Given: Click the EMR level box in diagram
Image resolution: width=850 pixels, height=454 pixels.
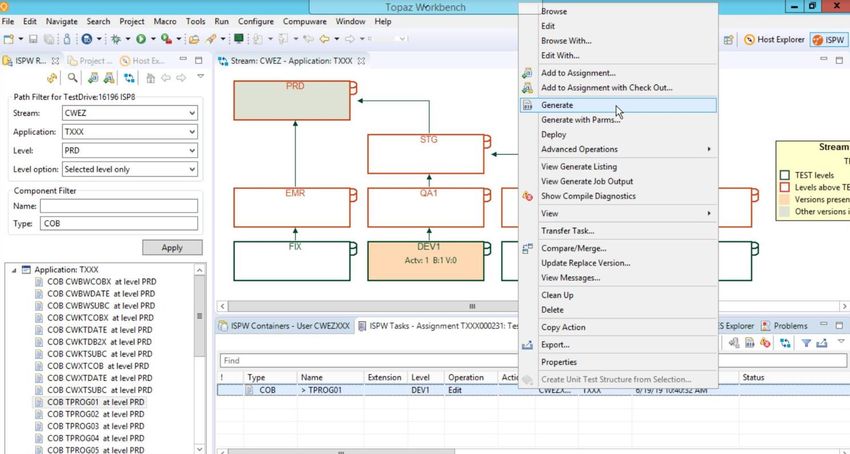Looking at the screenshot, I should pyautogui.click(x=292, y=208).
